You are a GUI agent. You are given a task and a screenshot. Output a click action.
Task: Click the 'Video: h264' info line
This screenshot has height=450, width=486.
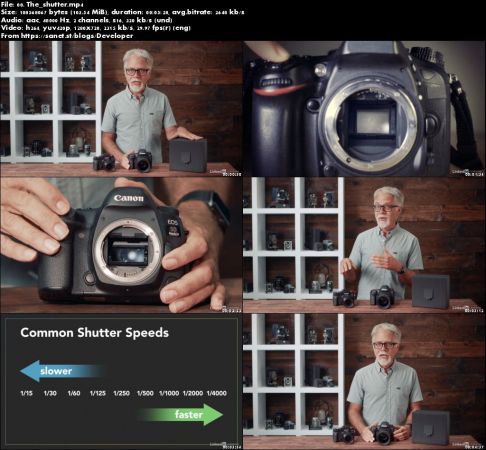pos(96,28)
